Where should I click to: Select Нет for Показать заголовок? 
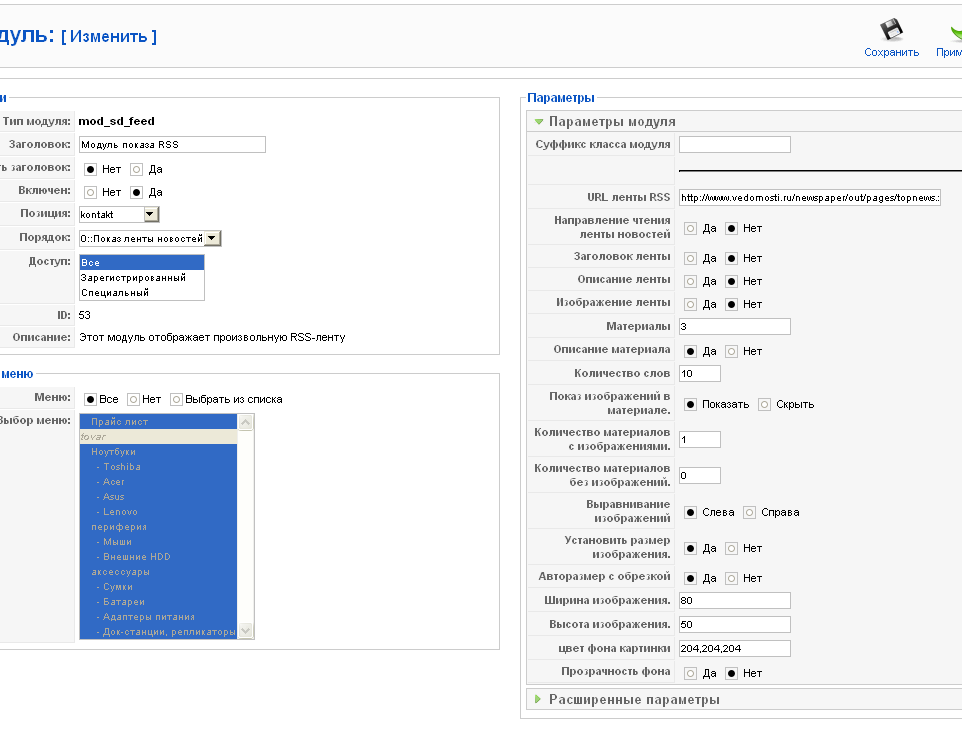click(90, 169)
